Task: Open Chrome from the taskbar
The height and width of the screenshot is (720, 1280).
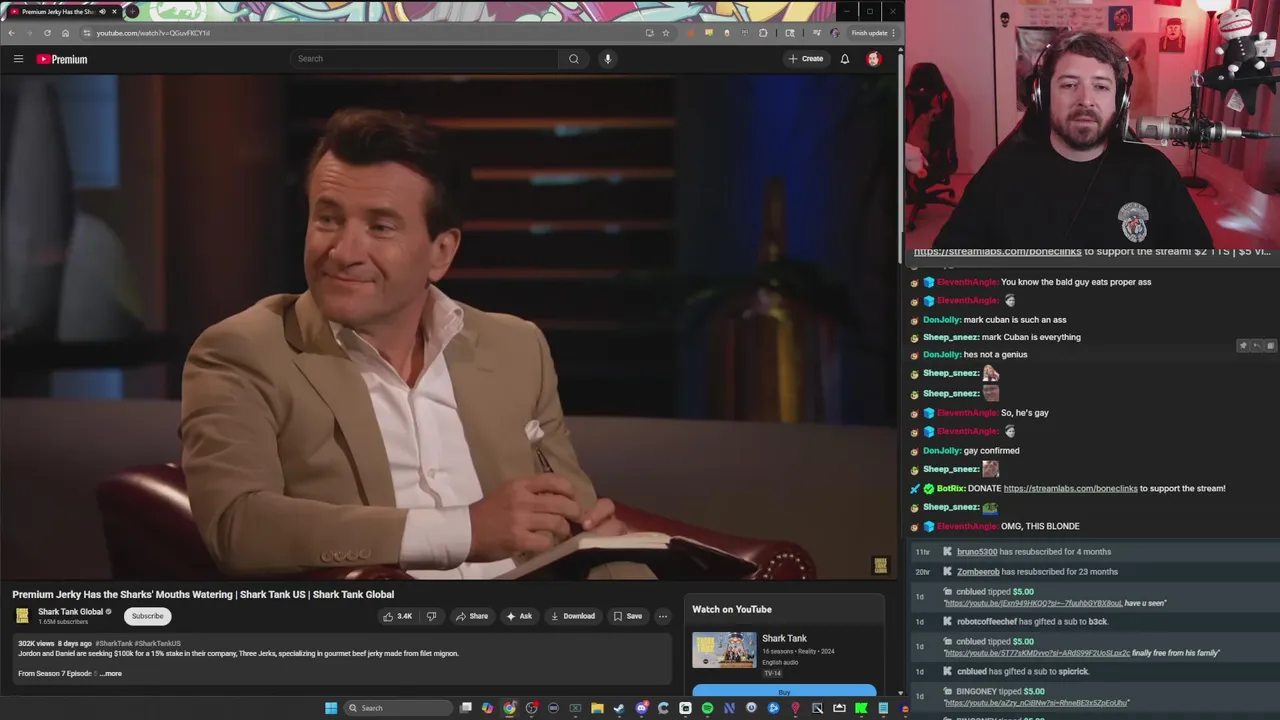Action: click(509, 708)
